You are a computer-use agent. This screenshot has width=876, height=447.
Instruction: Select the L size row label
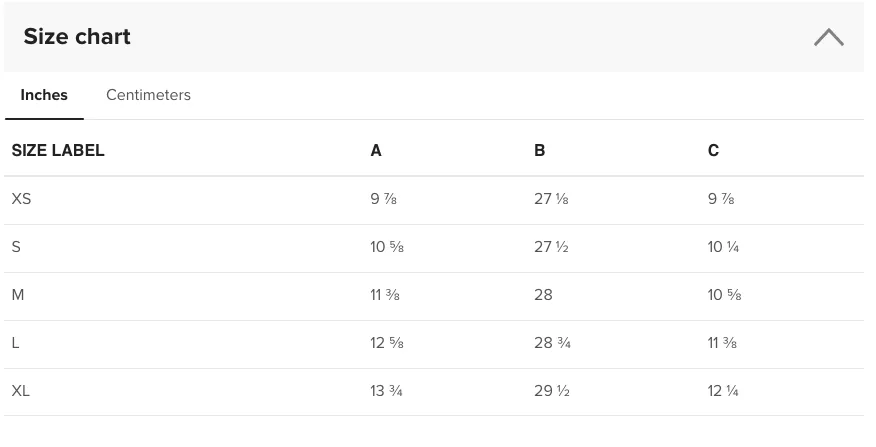tap(16, 343)
